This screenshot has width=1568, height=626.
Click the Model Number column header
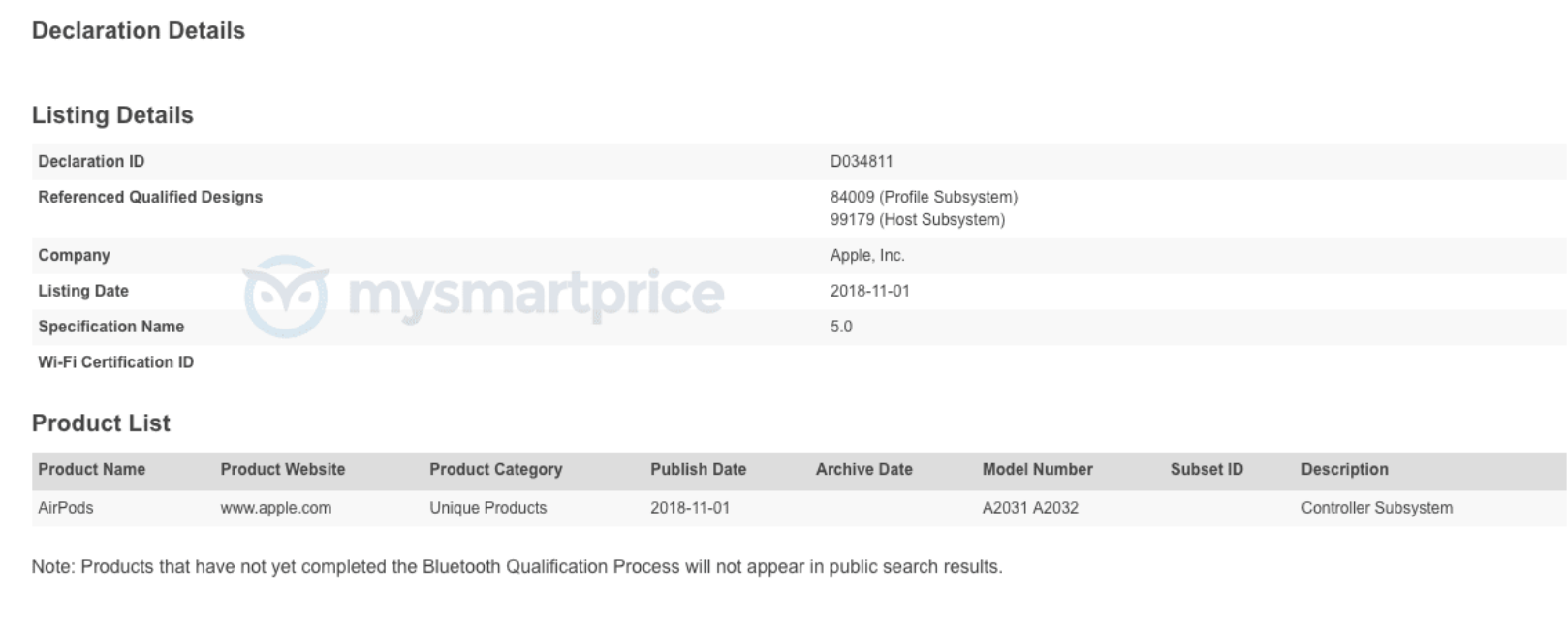pos(1037,470)
